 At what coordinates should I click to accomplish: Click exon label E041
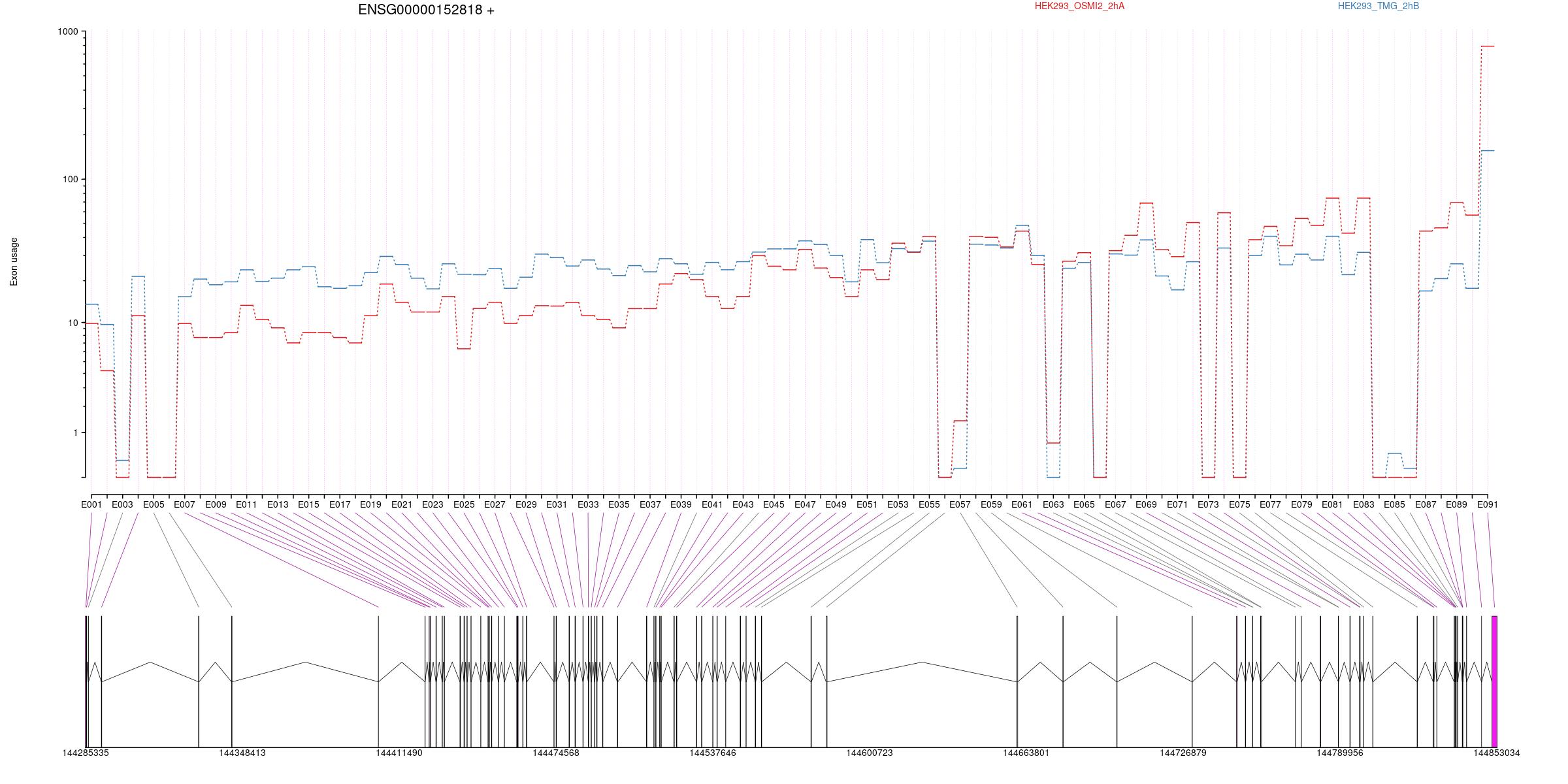click(712, 504)
